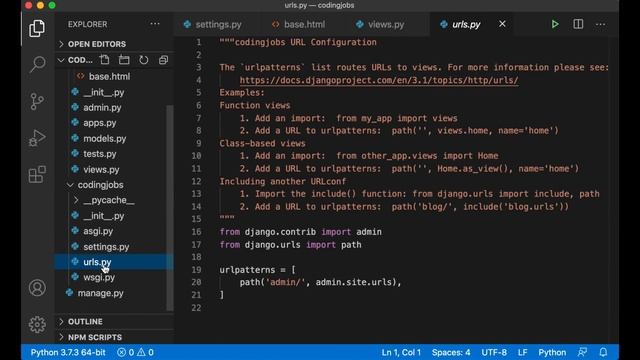
Task: Open tests.py in the file tree
Action: coord(100,154)
